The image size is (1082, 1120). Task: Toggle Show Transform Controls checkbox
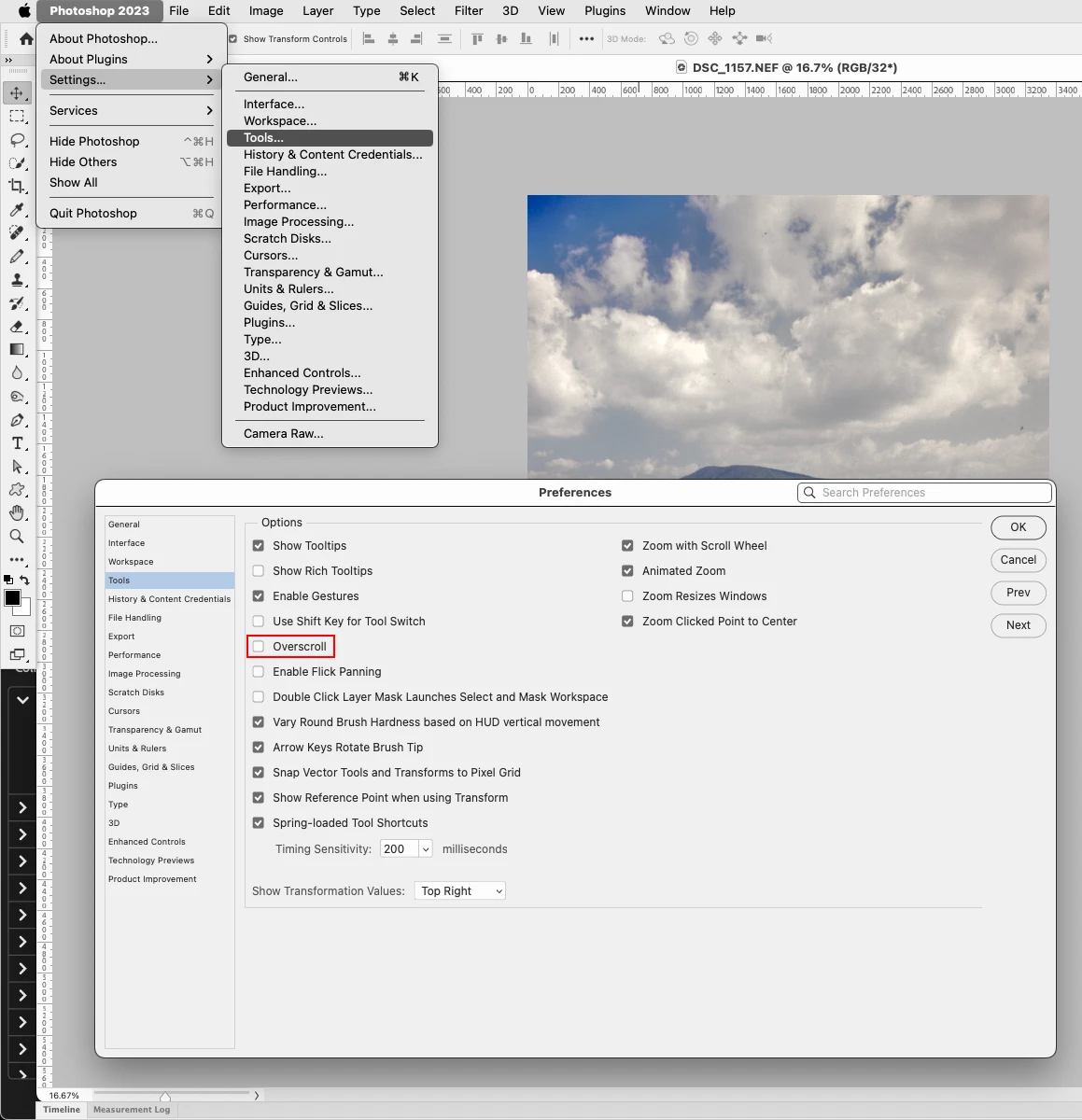(233, 38)
